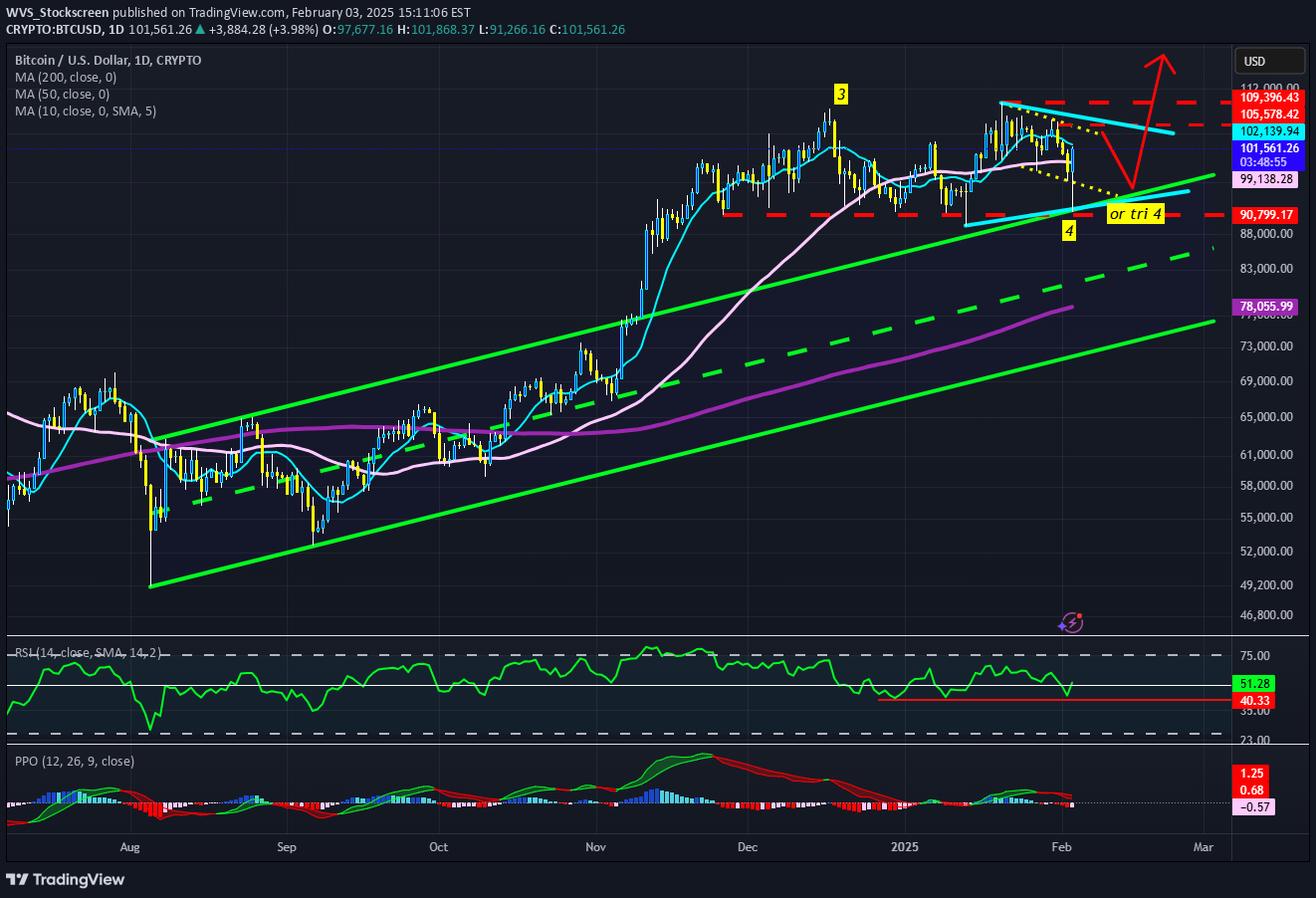Screen dimensions: 1316x898
Task: Click the 65,000.00 price axis tick
Action: (x=1267, y=417)
